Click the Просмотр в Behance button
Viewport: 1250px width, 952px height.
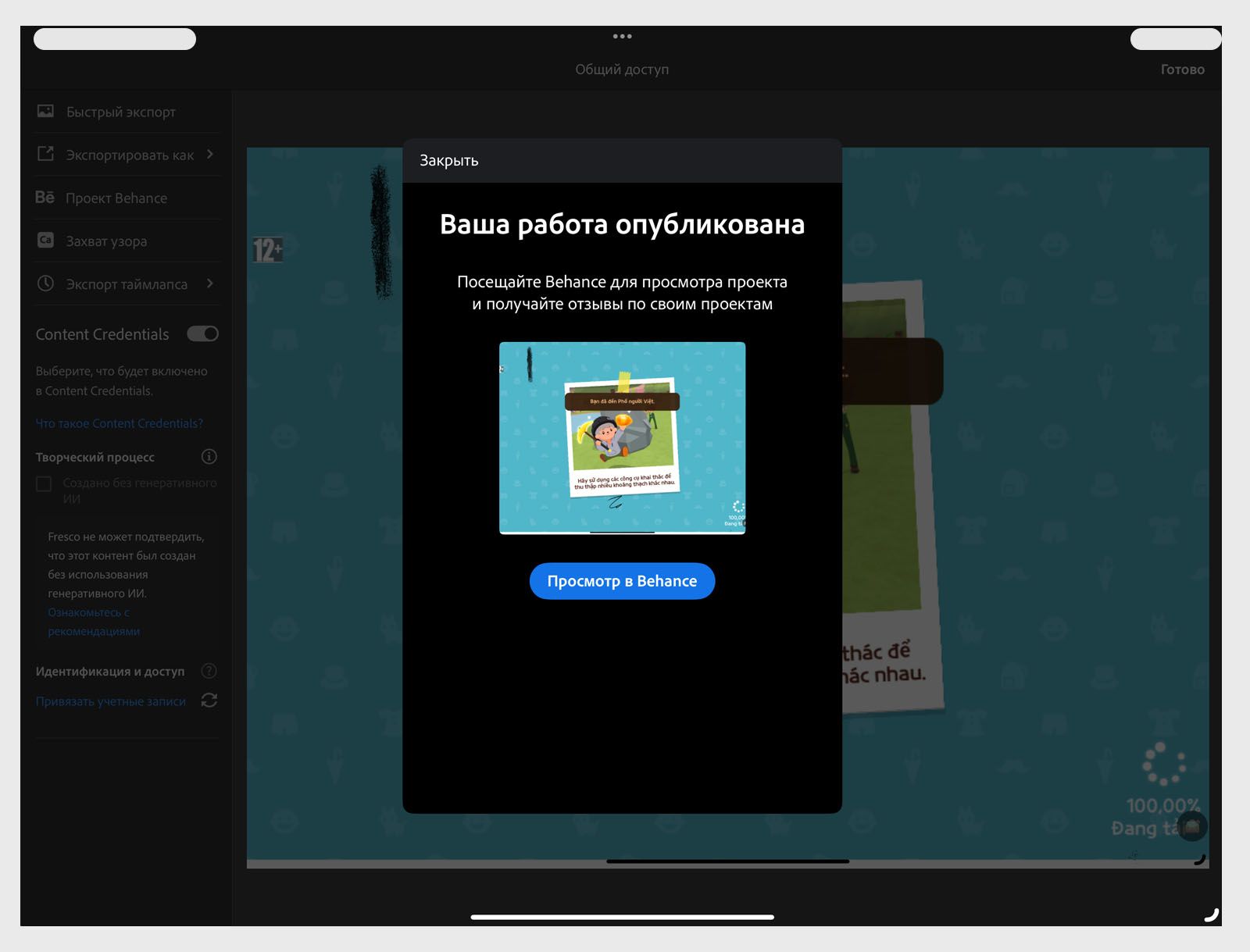(x=623, y=581)
